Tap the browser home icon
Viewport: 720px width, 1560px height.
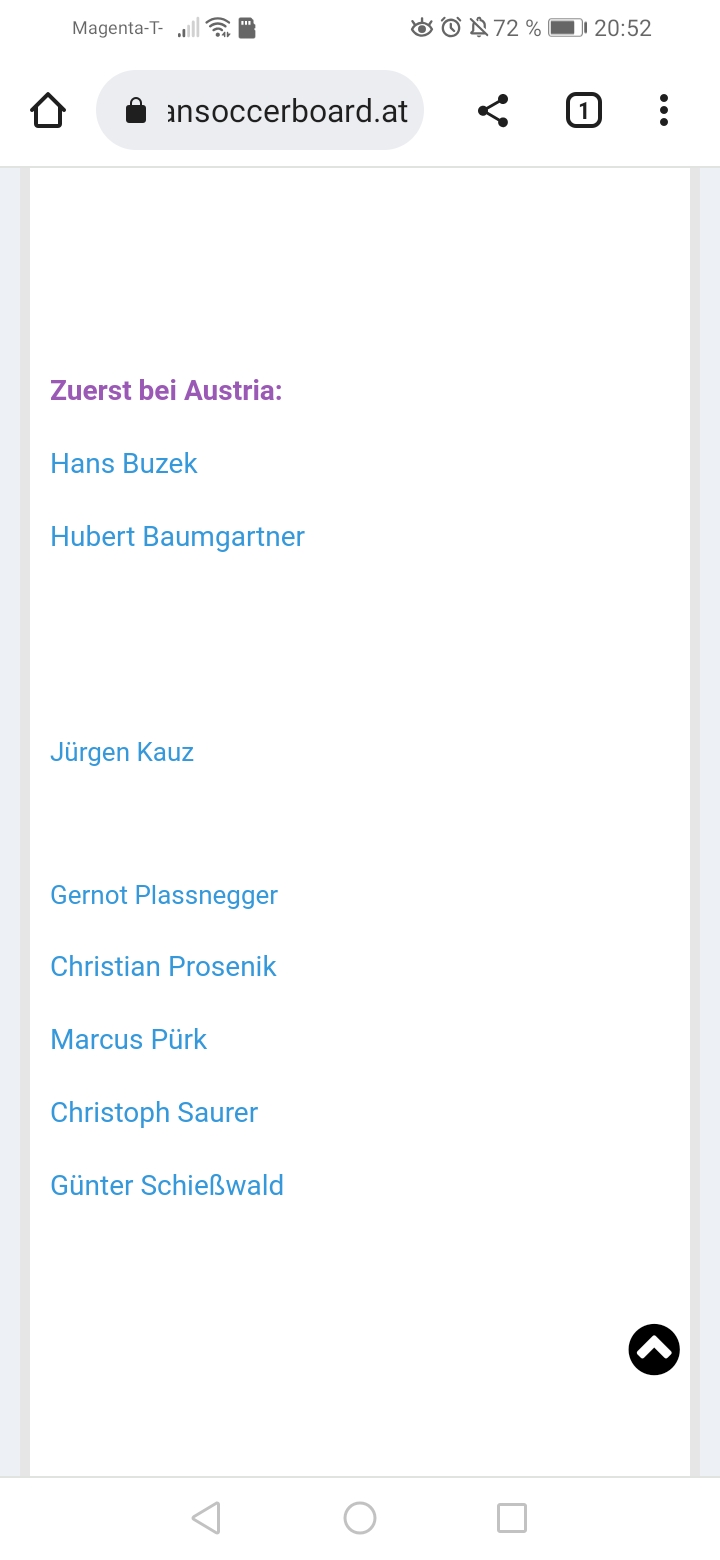pyautogui.click(x=48, y=110)
